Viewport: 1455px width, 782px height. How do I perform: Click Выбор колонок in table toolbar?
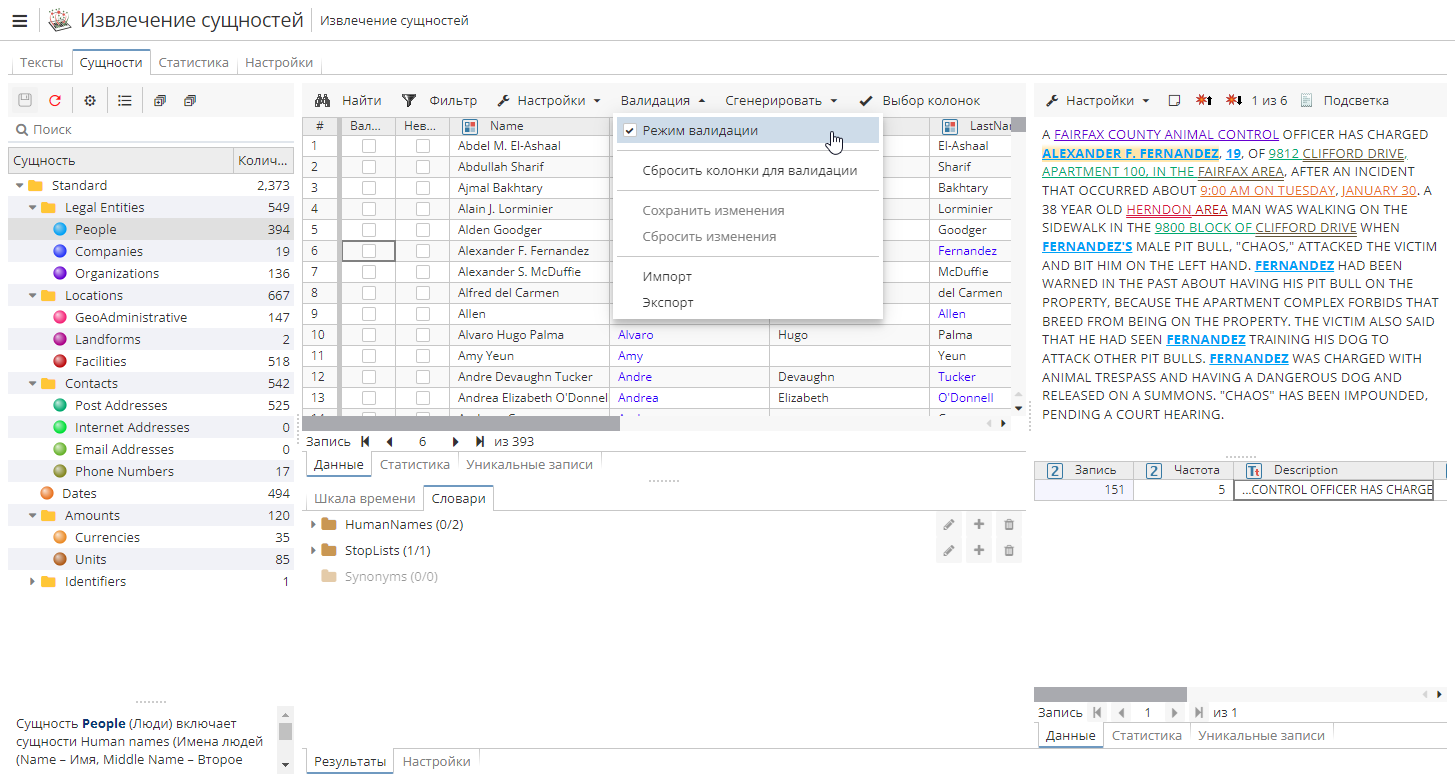coord(919,101)
